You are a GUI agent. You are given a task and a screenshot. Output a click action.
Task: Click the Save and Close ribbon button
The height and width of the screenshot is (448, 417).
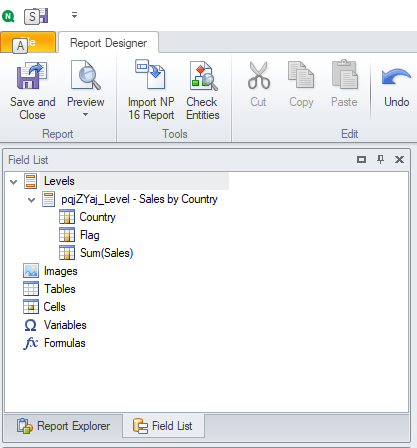pyautogui.click(x=32, y=91)
